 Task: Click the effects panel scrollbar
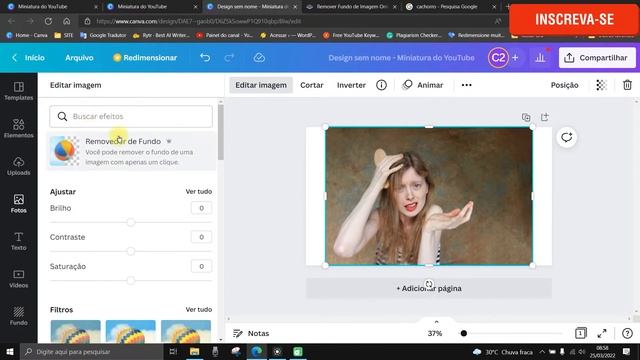[221, 132]
